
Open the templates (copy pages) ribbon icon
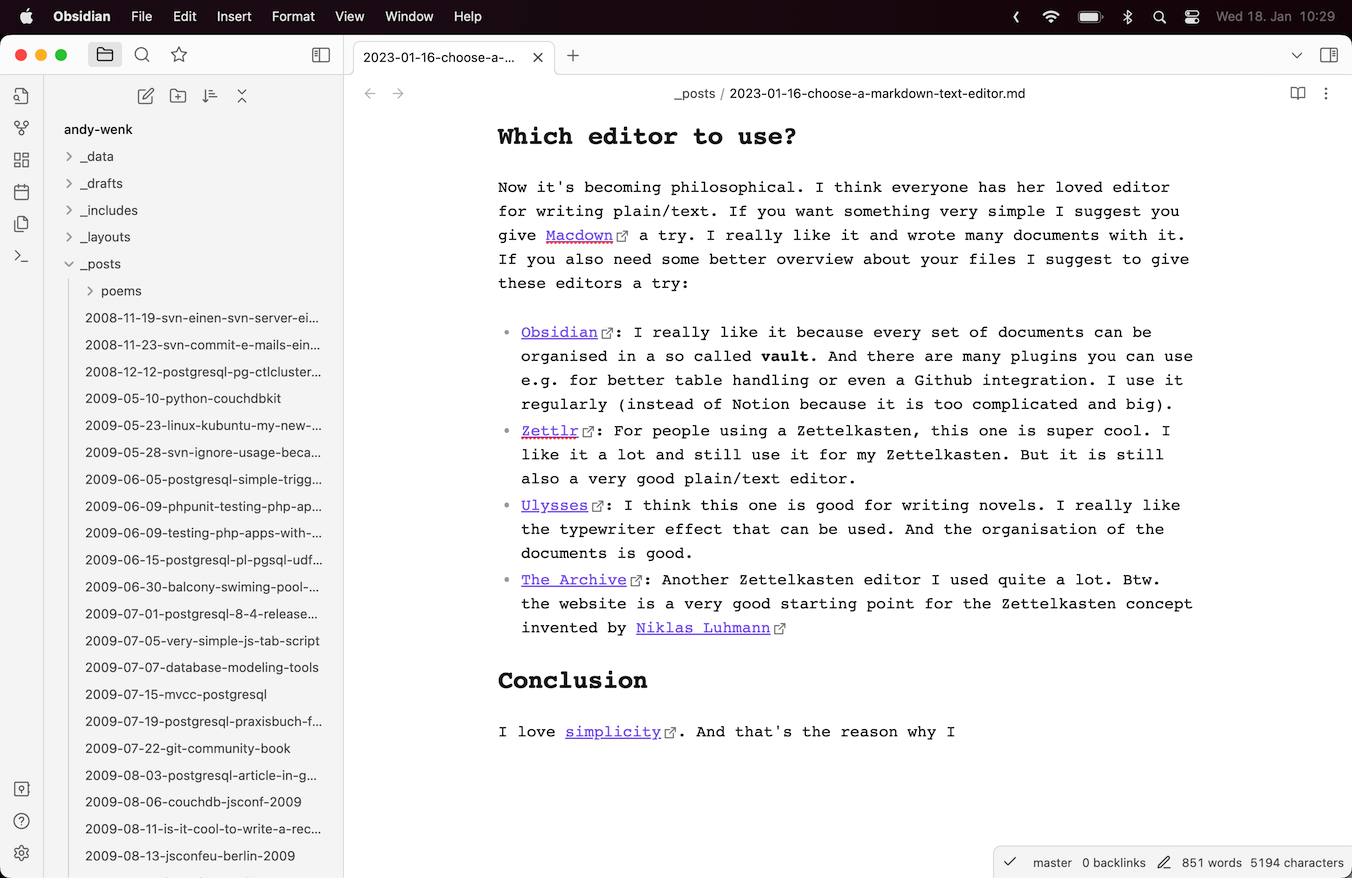21,224
